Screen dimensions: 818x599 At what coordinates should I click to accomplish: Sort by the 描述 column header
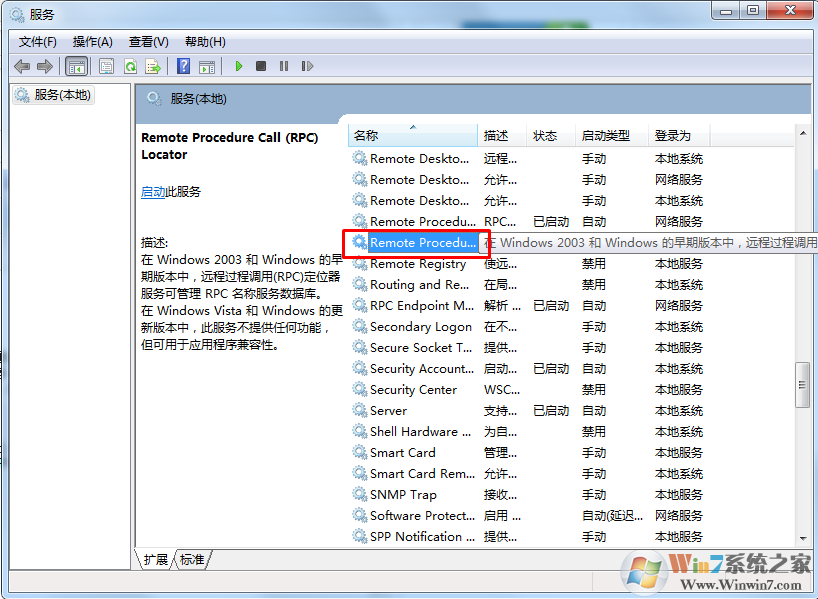tap(502, 136)
